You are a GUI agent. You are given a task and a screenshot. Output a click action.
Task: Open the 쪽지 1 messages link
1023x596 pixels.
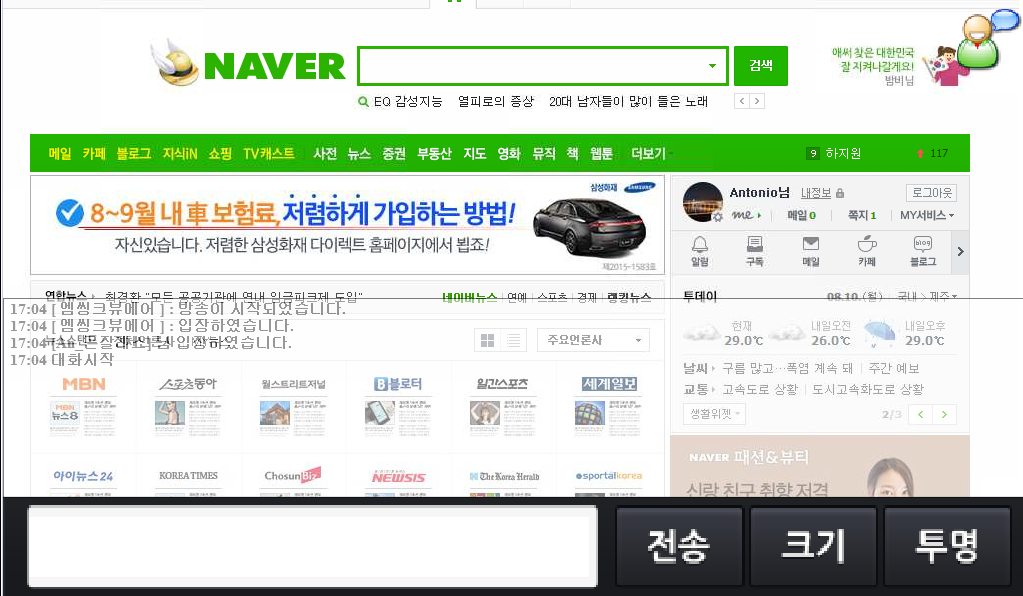pos(862,215)
